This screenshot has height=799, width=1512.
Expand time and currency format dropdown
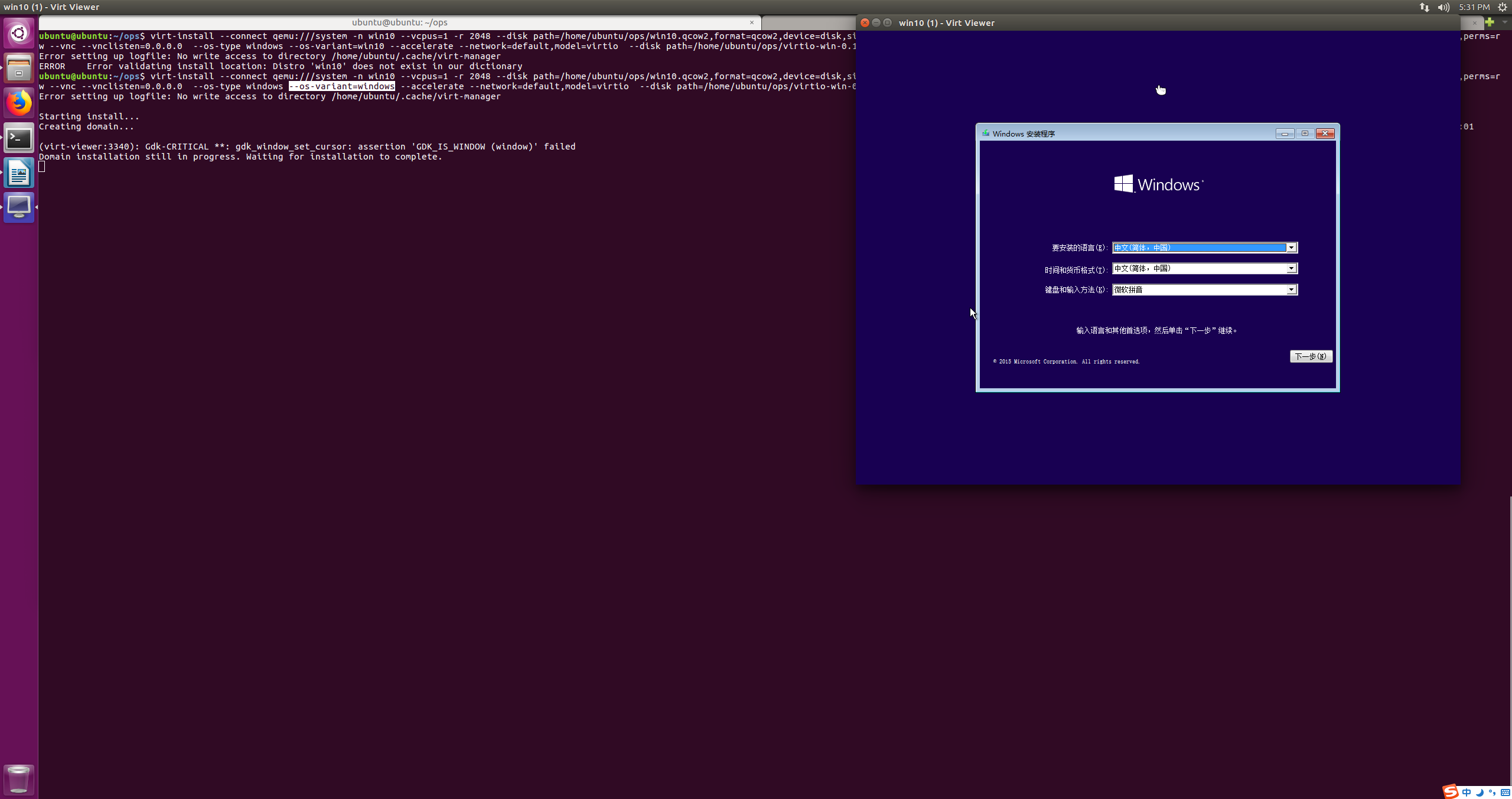click(x=1291, y=268)
